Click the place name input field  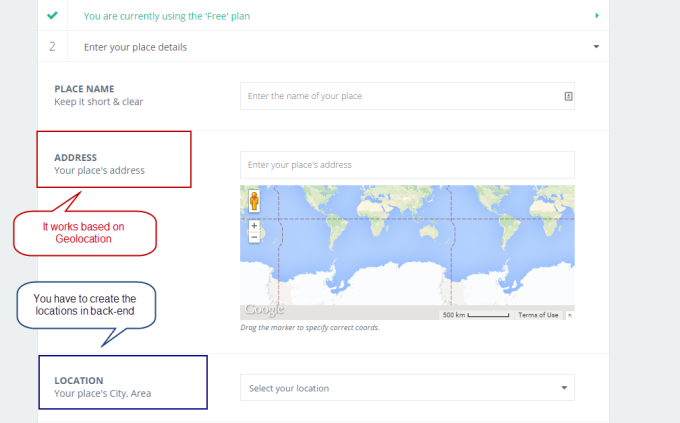400,96
